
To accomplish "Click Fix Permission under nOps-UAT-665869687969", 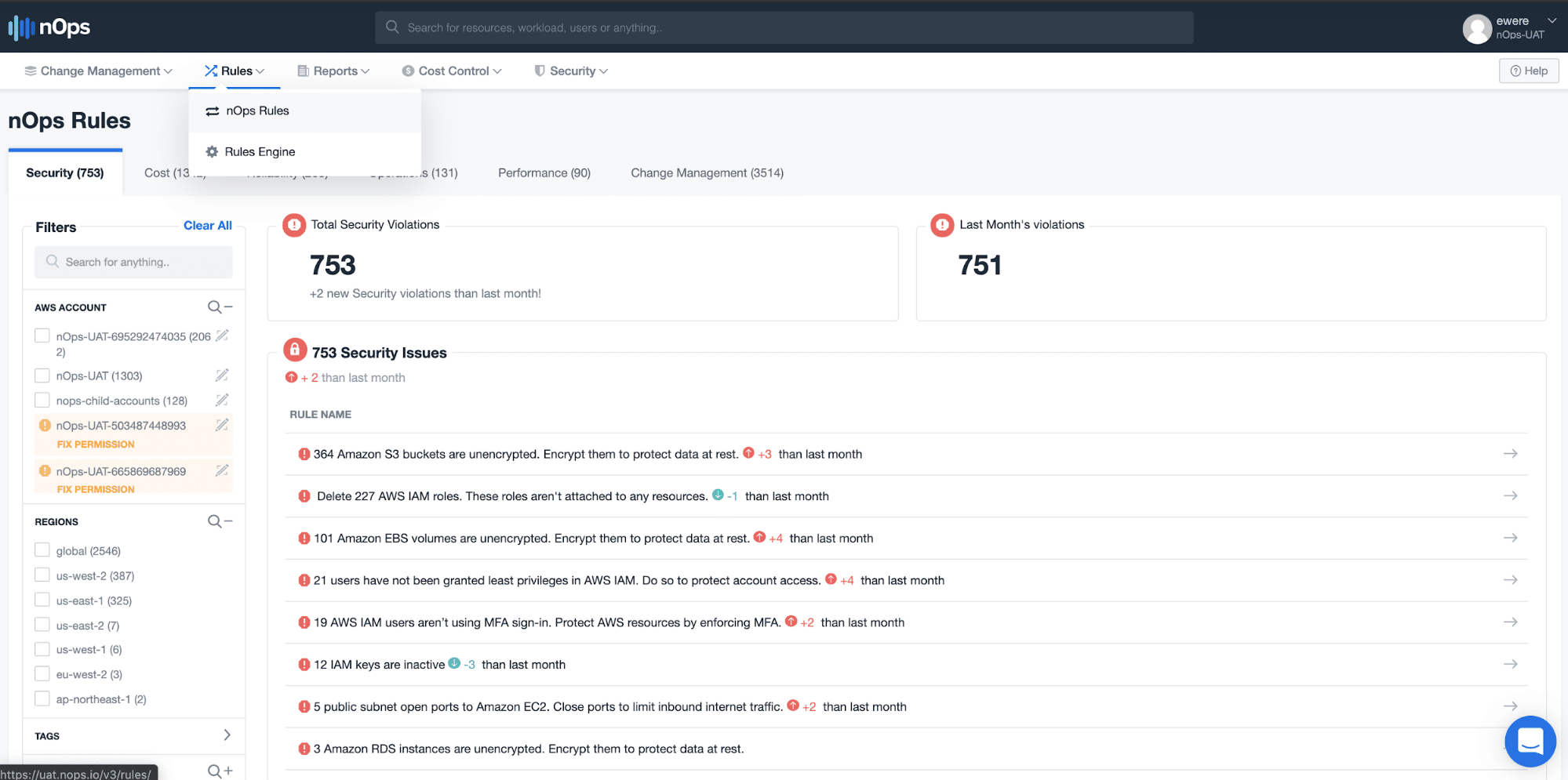I will click(x=96, y=488).
